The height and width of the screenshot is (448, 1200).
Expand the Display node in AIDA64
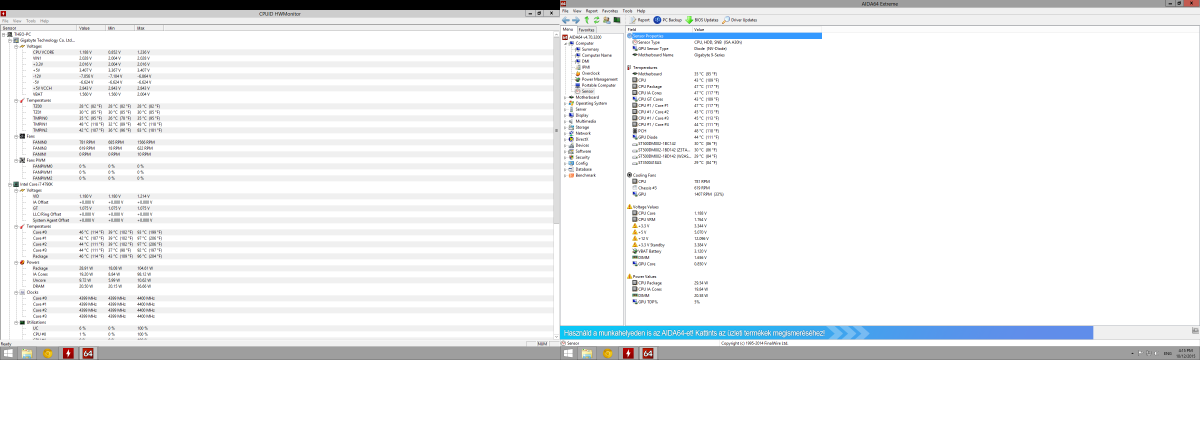566,115
